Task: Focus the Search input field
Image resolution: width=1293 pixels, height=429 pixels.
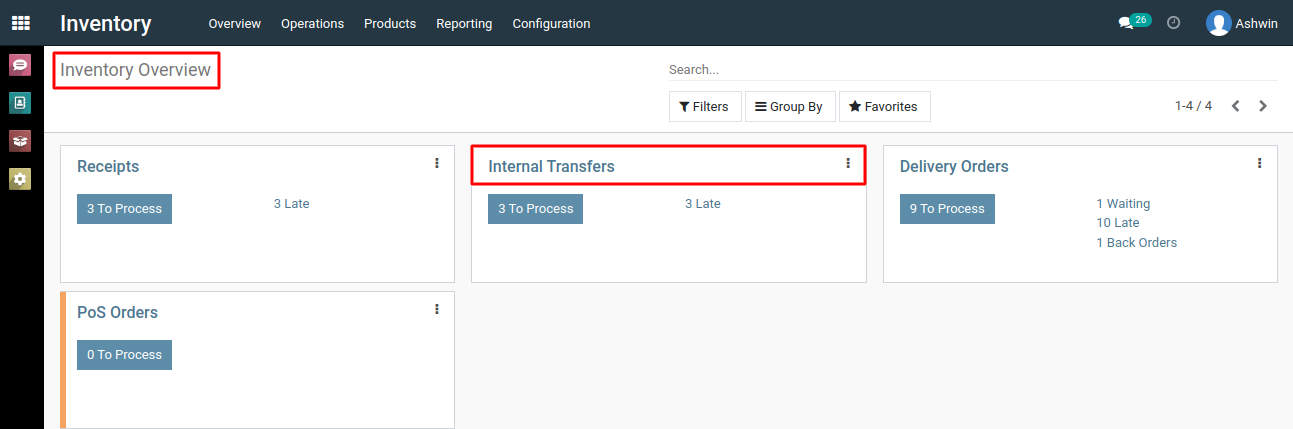Action: 972,70
